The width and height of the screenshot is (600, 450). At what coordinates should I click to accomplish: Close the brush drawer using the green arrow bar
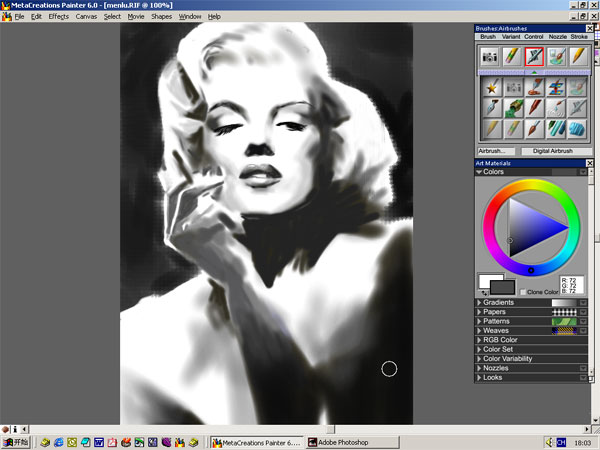click(x=534, y=72)
